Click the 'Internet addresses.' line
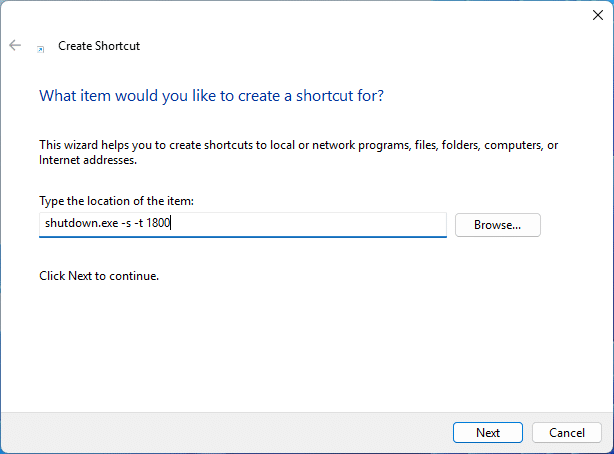The height and width of the screenshot is (454, 614). (x=88, y=160)
